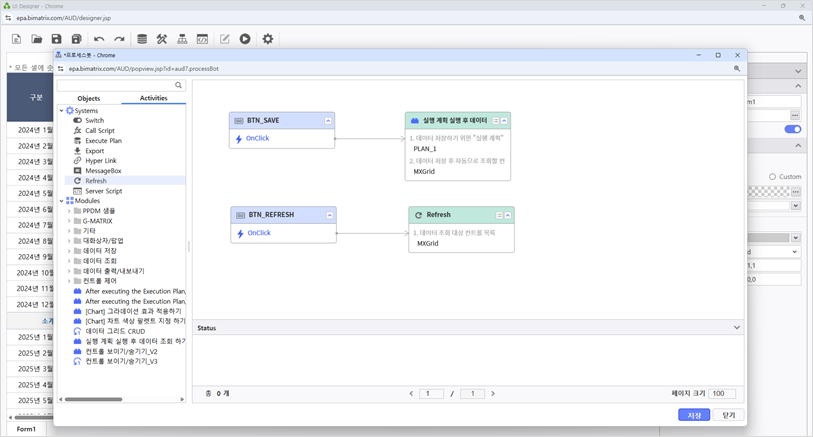Screen dimensions: 813x437
Task: Collapse the Systems tree group
Action: click(x=61, y=111)
